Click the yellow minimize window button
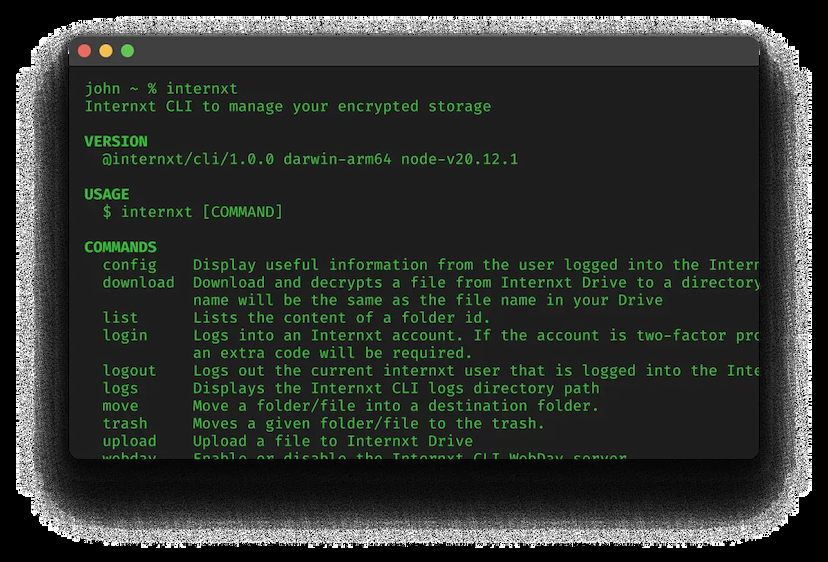The height and width of the screenshot is (562, 828). pos(106,51)
